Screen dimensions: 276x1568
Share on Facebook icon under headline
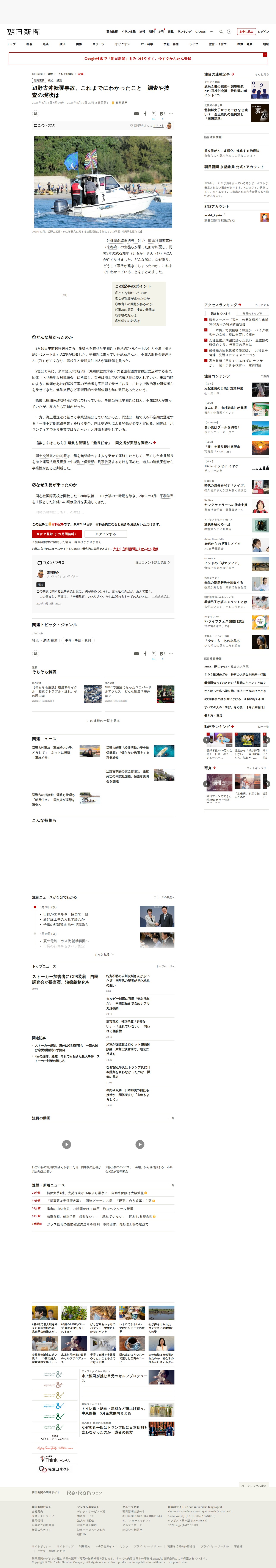point(145,114)
